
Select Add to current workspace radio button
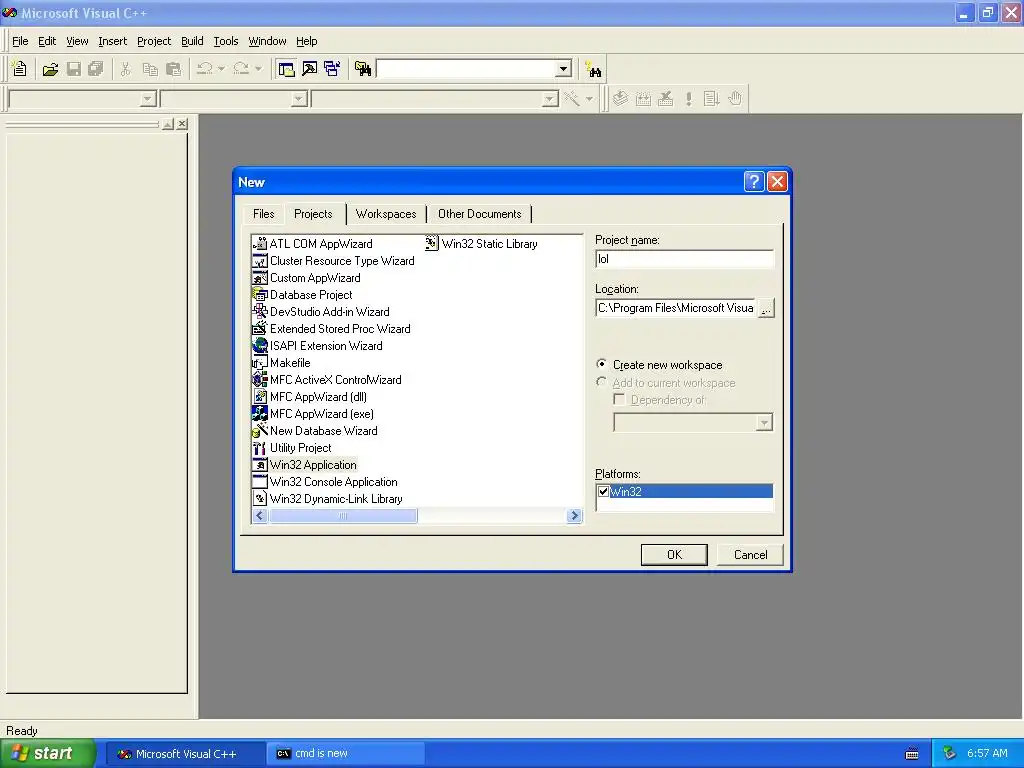pos(601,382)
